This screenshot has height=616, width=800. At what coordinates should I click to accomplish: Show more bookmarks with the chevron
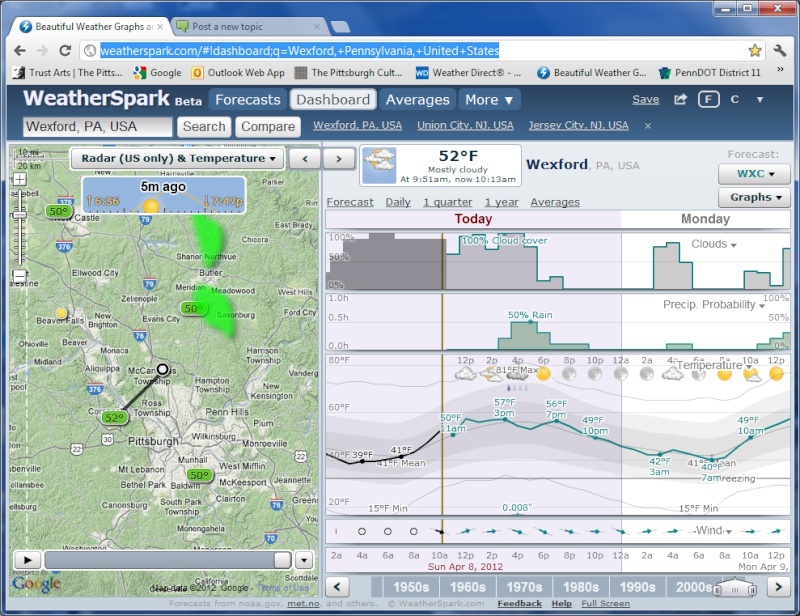[780, 69]
